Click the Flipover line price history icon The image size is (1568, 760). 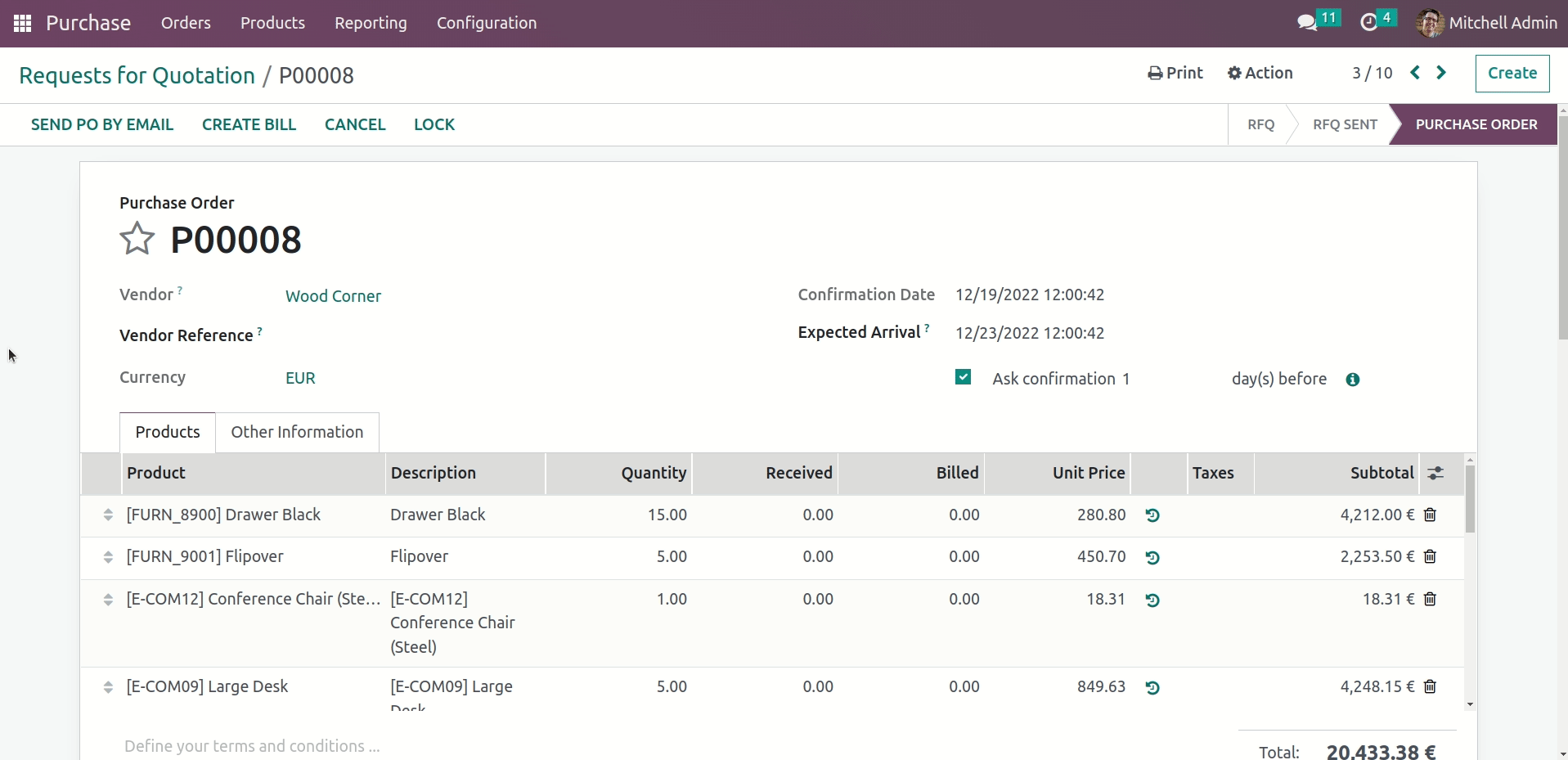tap(1152, 557)
